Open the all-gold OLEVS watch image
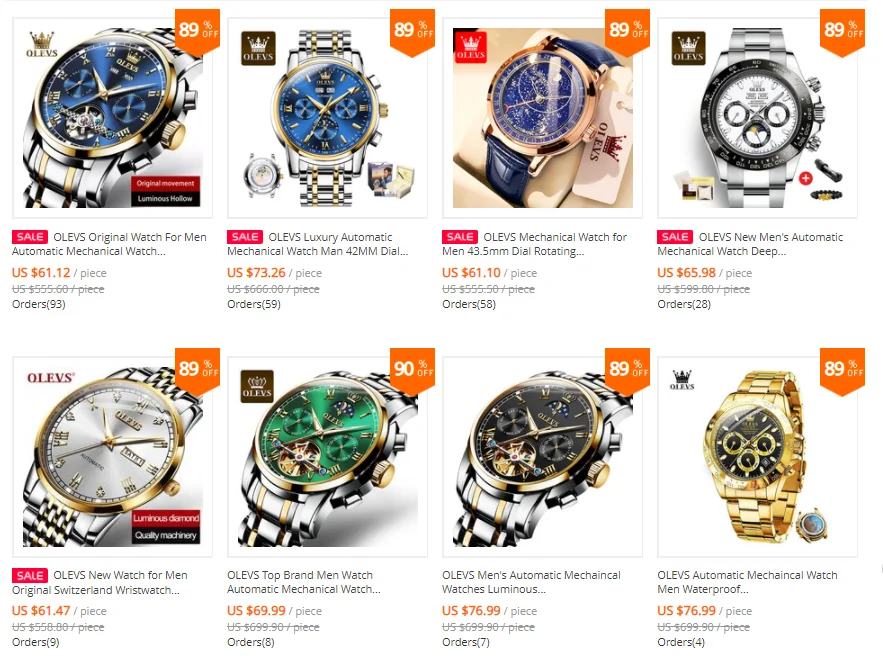This screenshot has height=661, width=883. [x=758, y=457]
